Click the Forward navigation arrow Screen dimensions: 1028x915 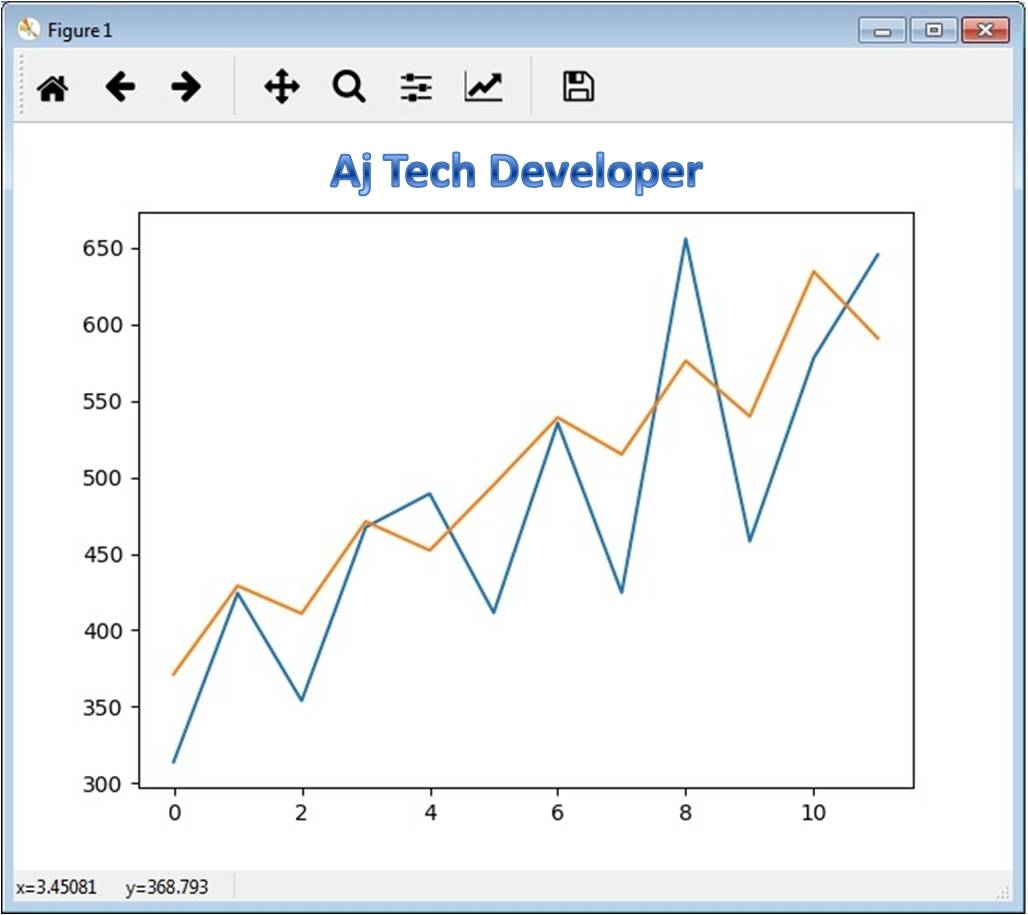click(x=185, y=87)
